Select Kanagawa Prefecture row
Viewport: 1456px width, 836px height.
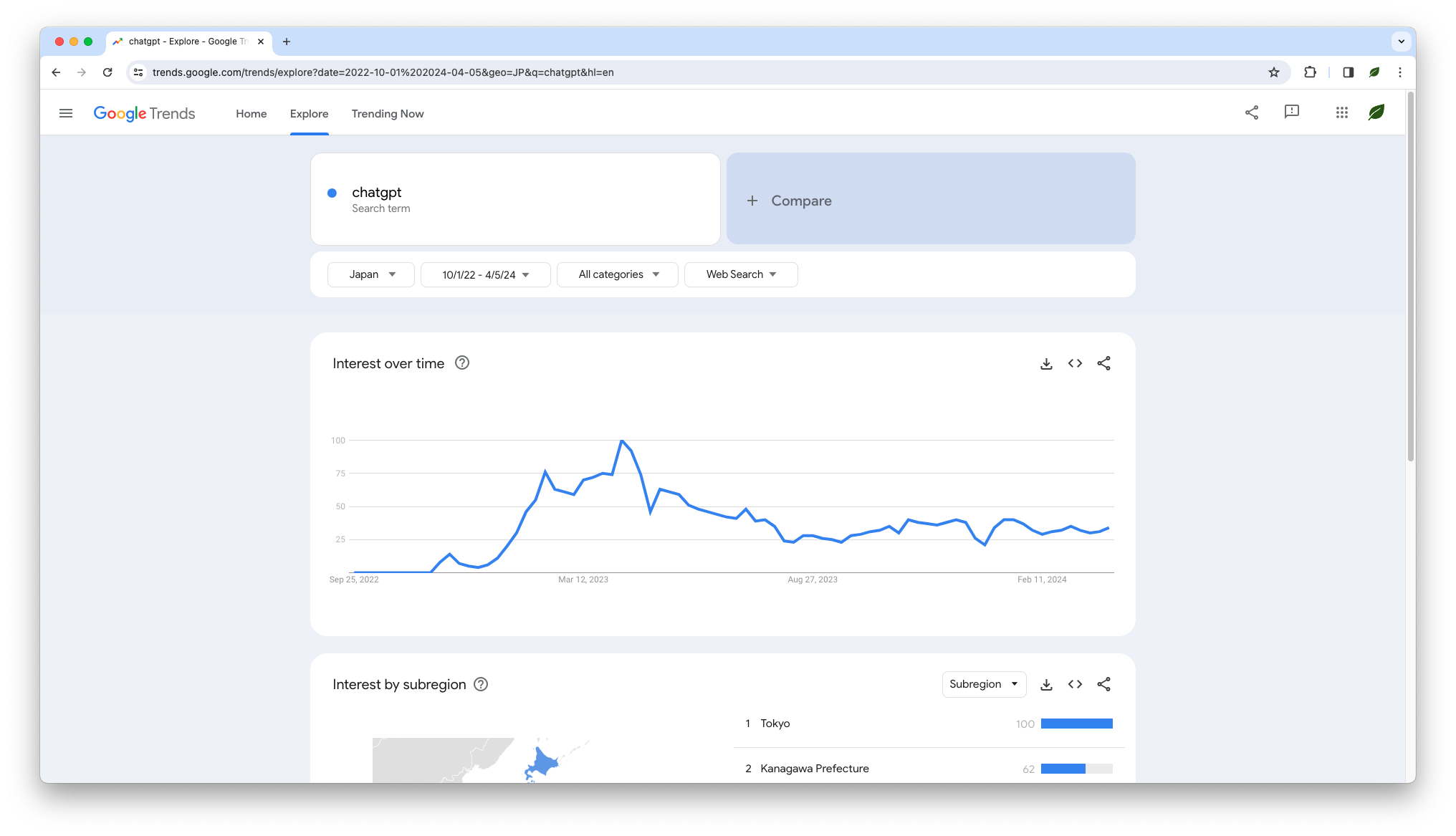click(929, 768)
